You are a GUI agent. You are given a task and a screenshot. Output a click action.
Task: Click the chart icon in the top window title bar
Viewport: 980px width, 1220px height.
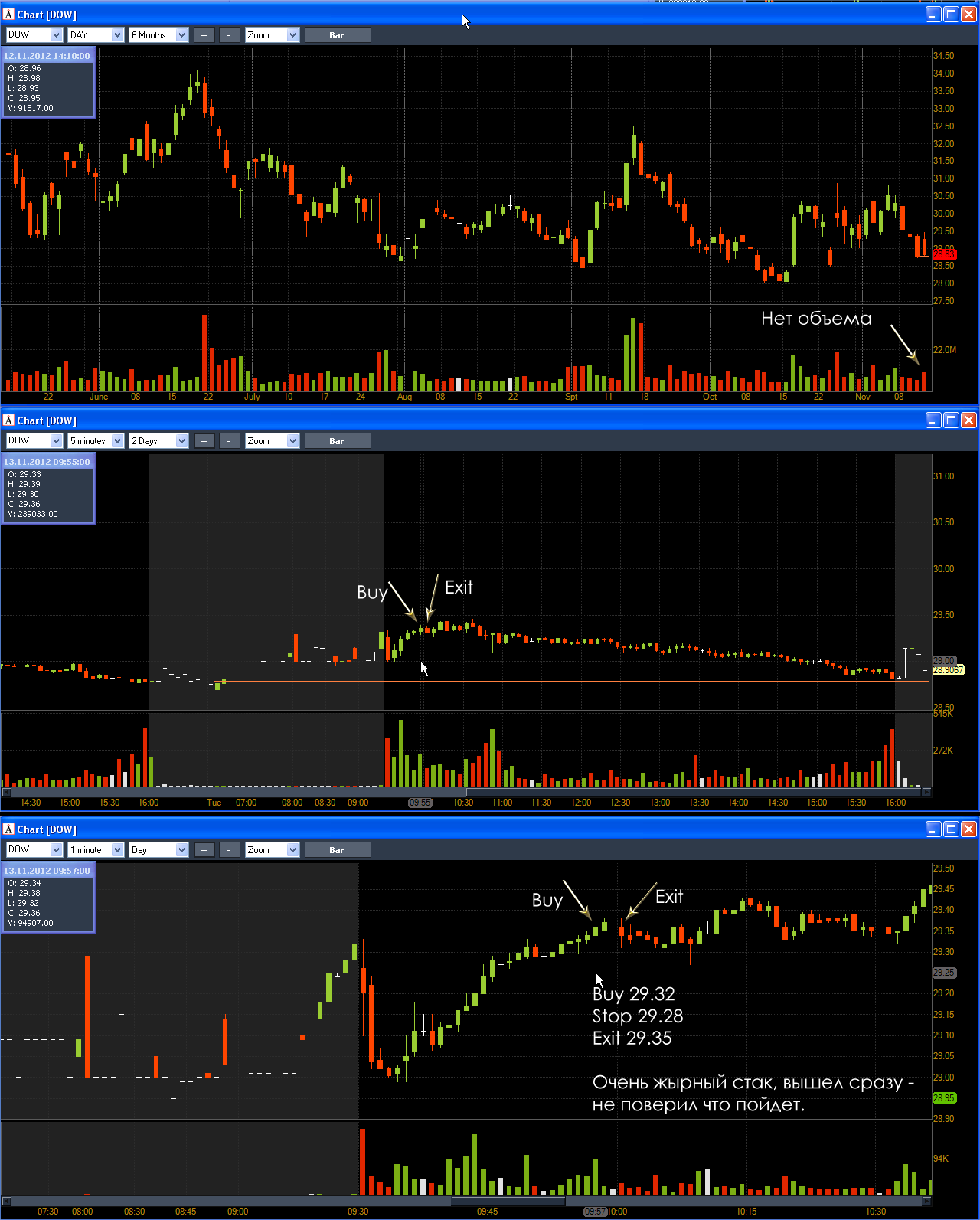(x=9, y=15)
